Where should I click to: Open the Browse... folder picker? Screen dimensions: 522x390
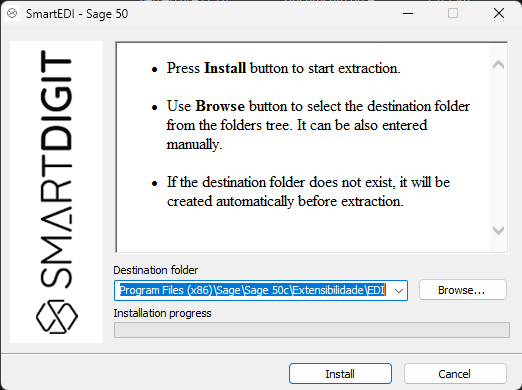coord(463,290)
